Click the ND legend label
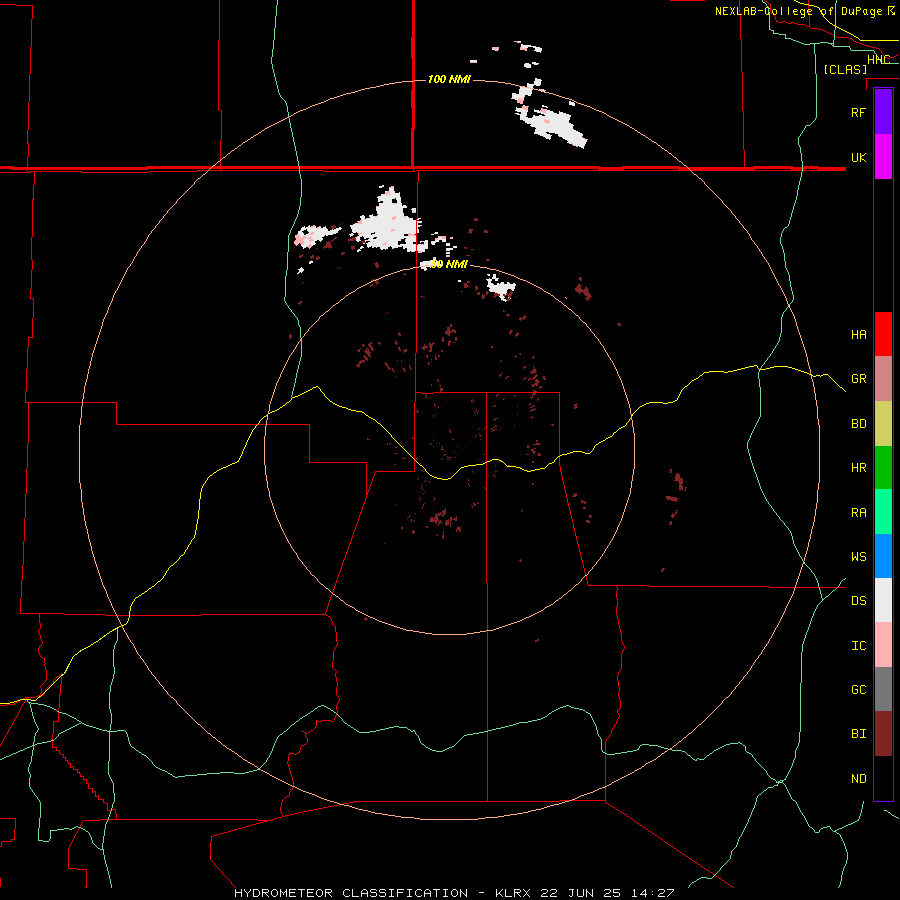 coord(858,779)
